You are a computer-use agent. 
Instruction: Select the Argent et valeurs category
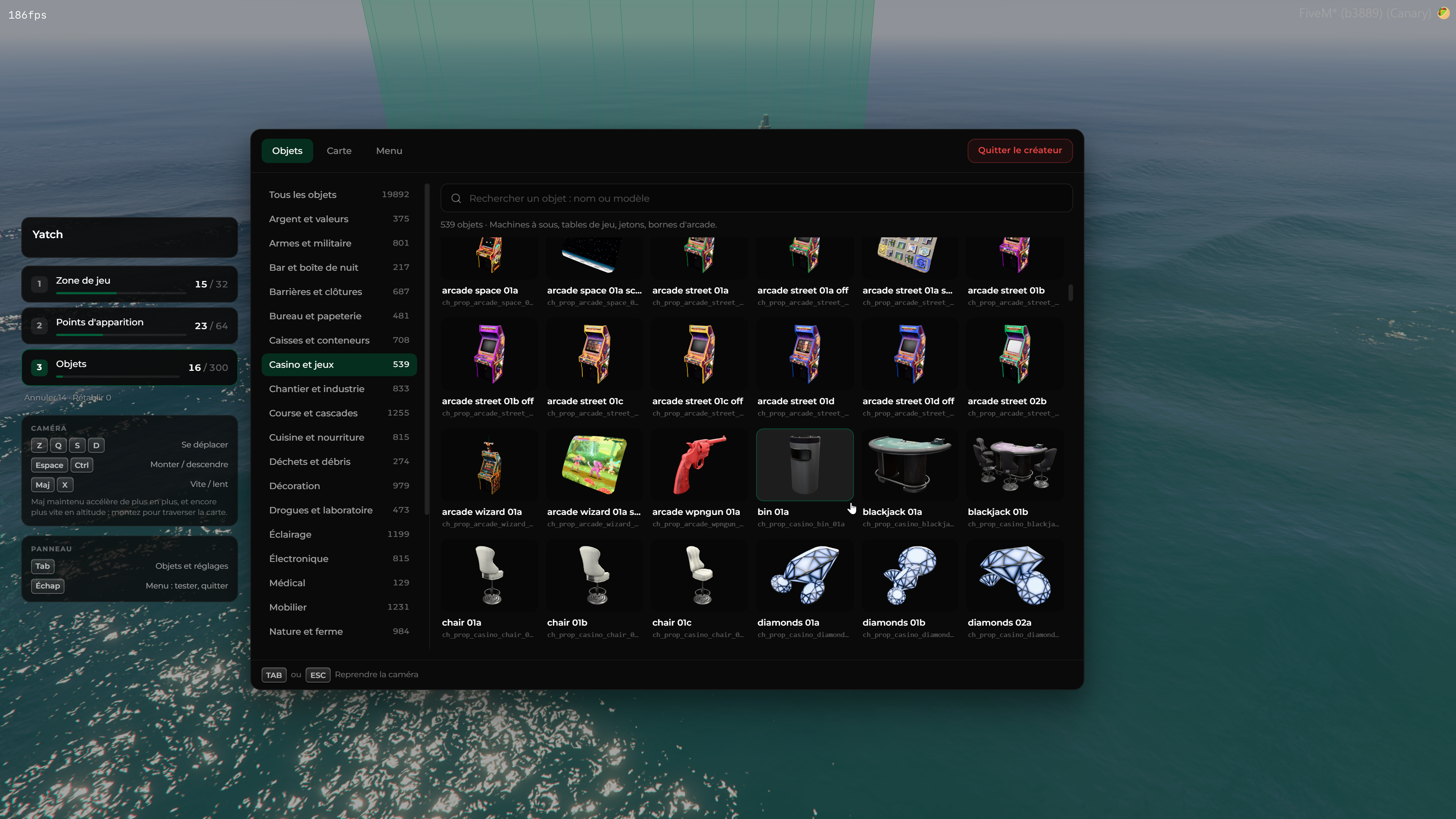pos(339,219)
